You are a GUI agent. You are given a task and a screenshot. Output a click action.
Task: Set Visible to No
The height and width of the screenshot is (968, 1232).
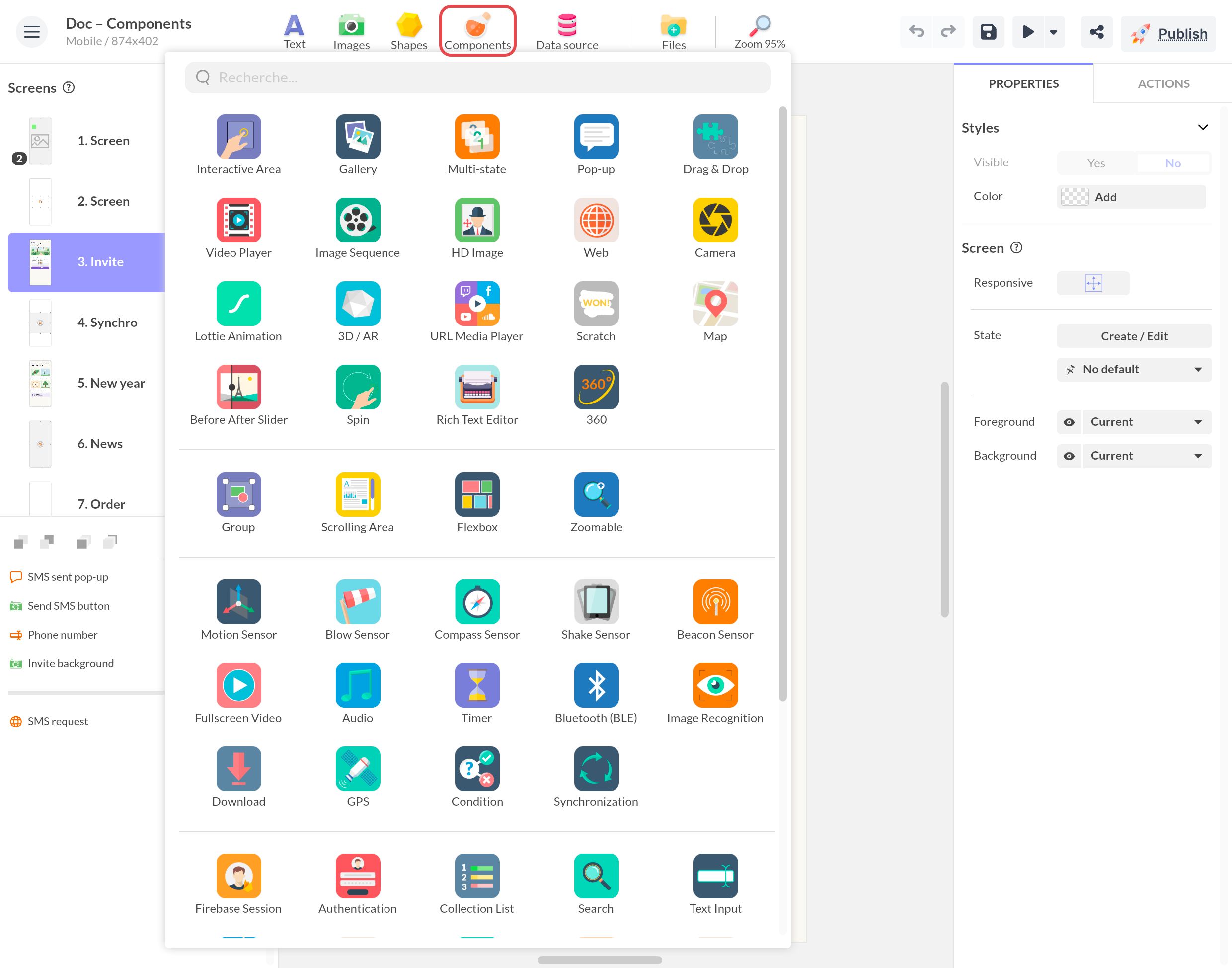point(1172,163)
